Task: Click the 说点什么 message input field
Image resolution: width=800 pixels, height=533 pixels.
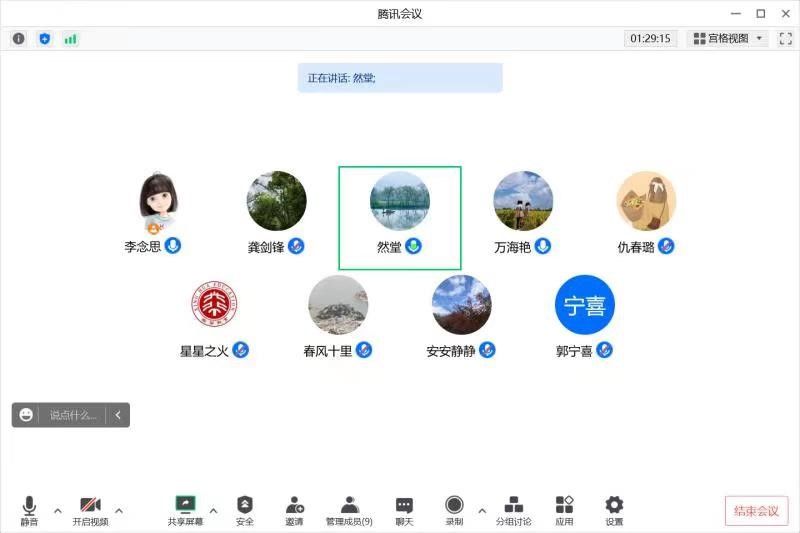Action: tap(73, 415)
